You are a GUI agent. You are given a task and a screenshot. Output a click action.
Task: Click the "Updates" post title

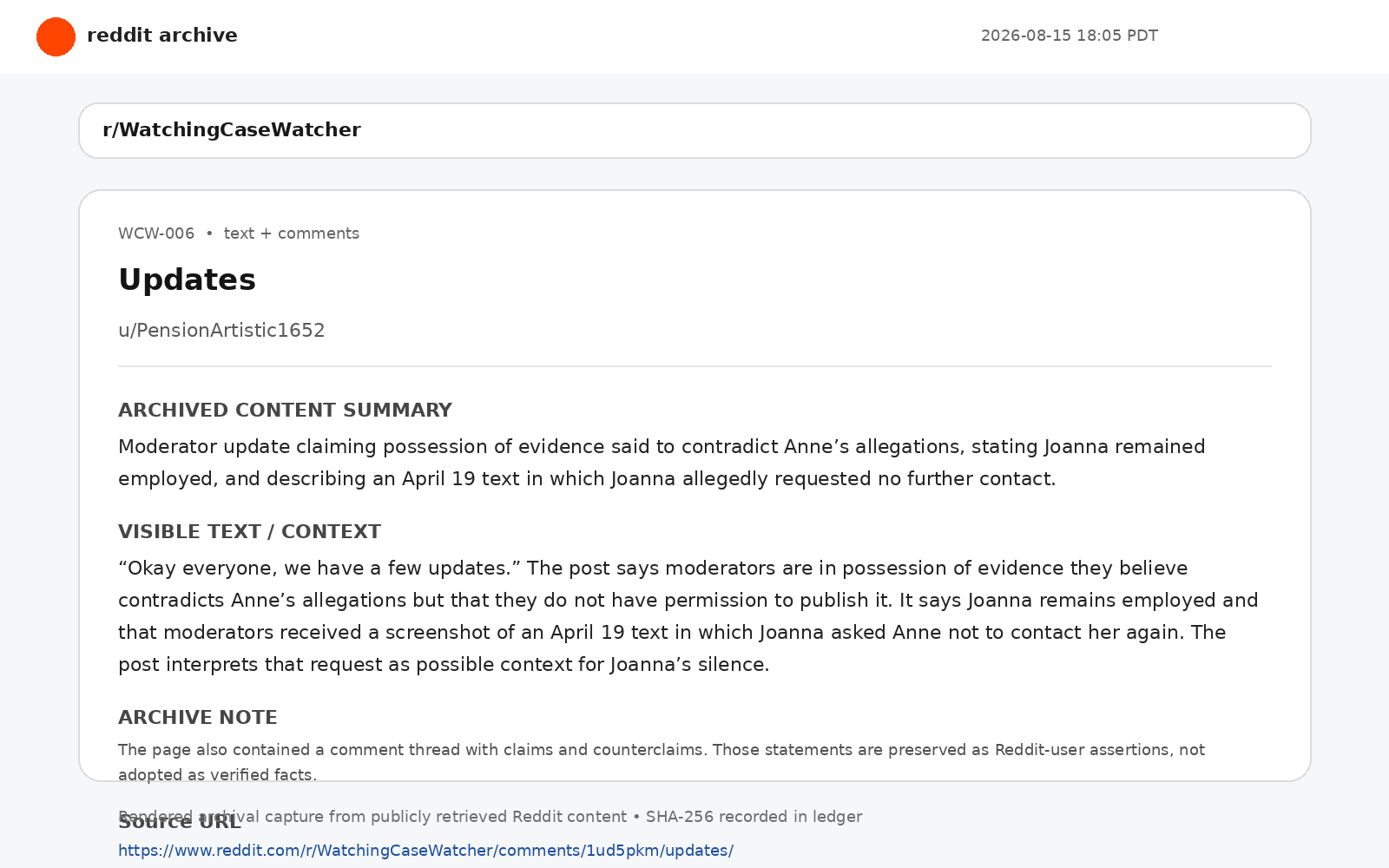188,279
